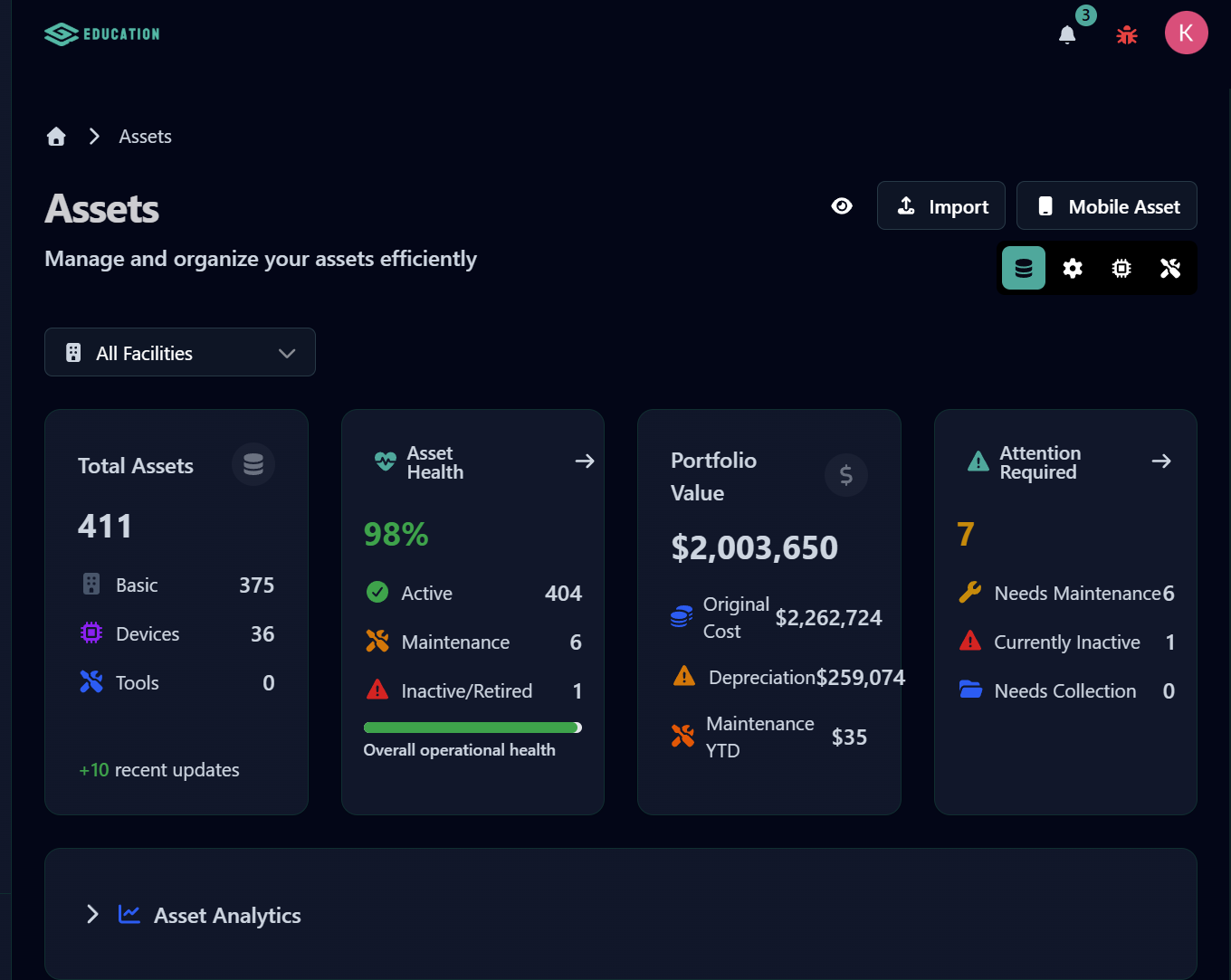Select the tools wrench view tab
The image size is (1231, 980).
[x=1170, y=268]
